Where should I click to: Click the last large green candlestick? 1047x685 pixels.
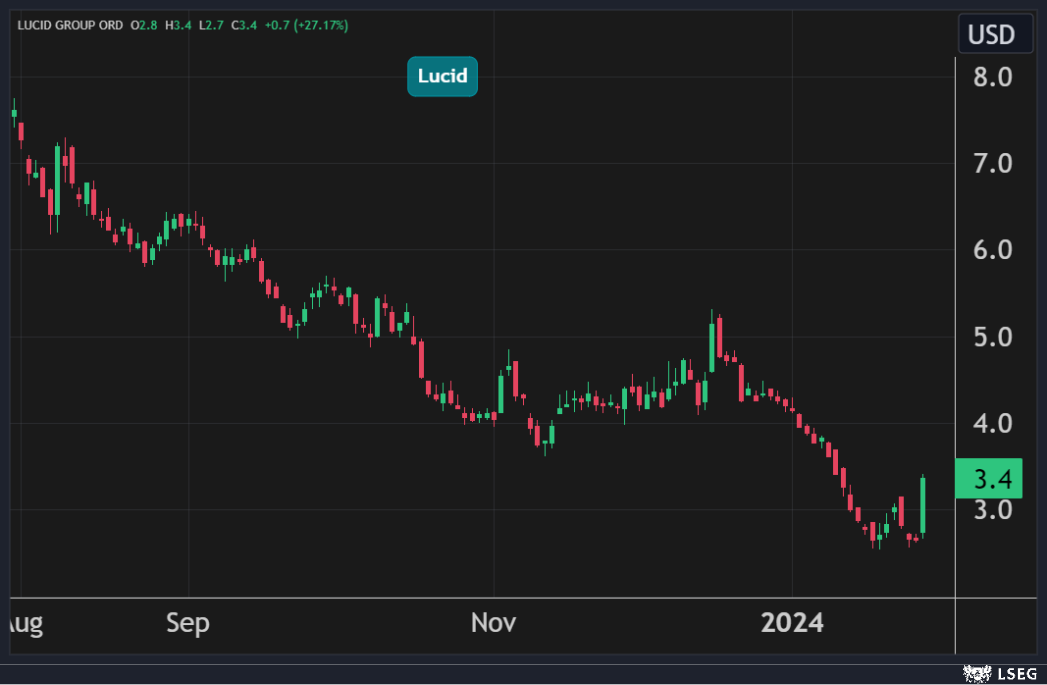[923, 505]
